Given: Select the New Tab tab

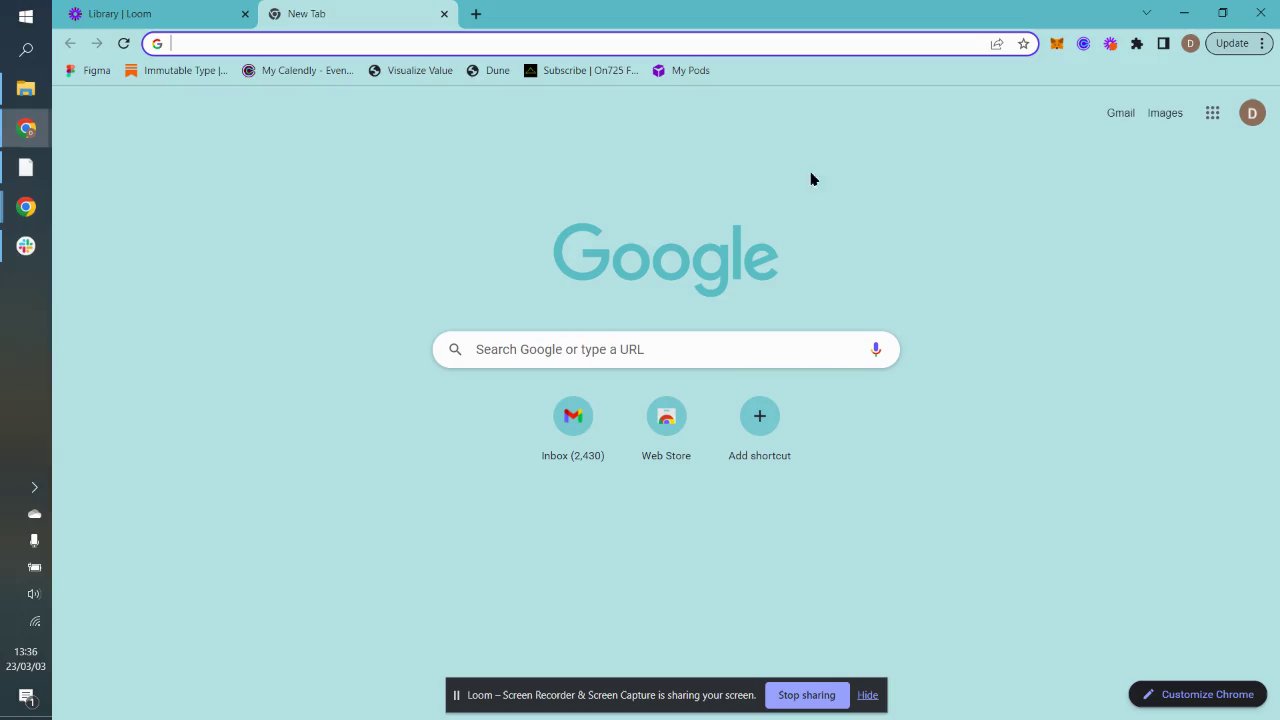Looking at the screenshot, I should click(358, 14).
